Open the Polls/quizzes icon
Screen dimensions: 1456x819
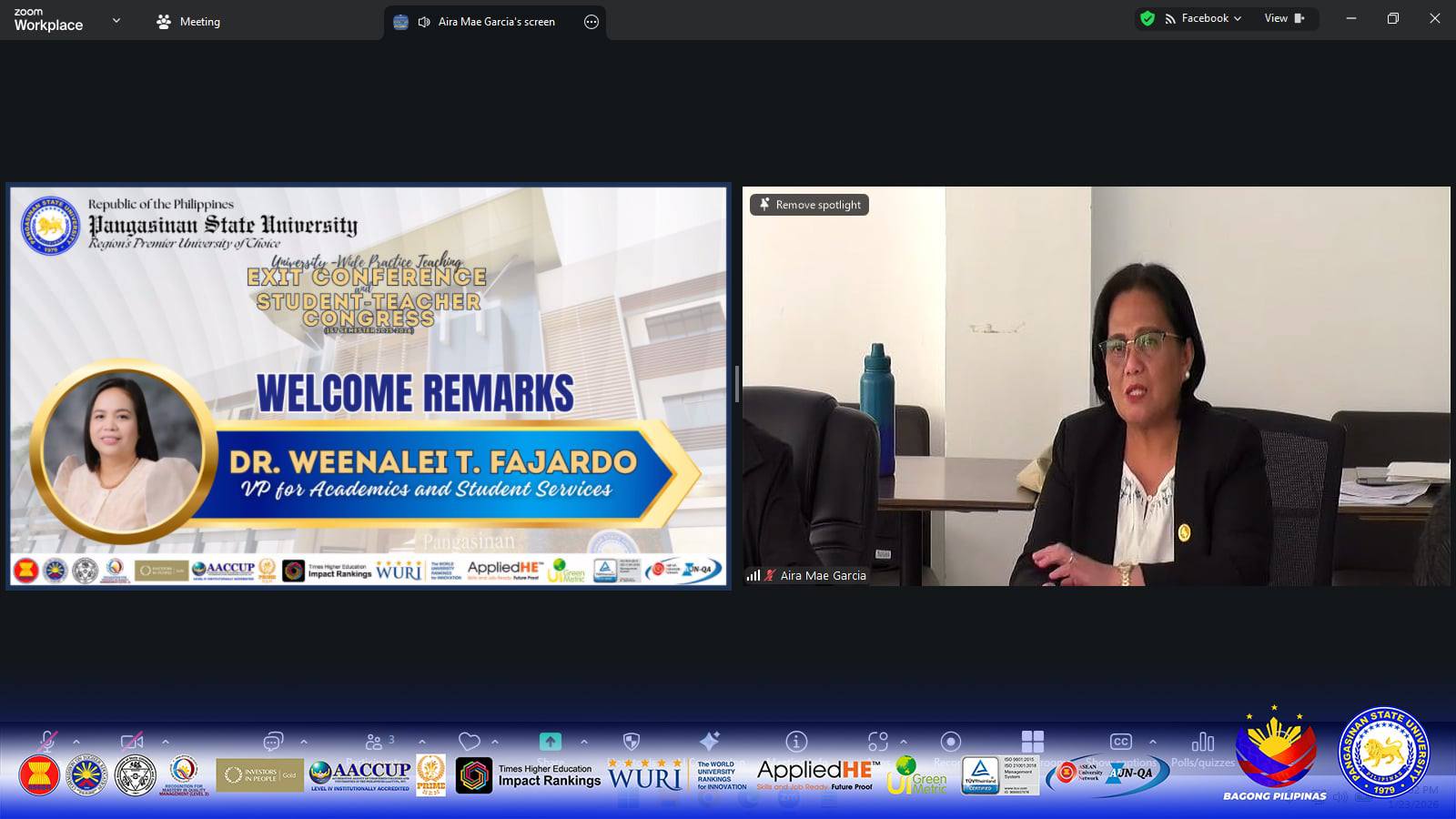[x=1202, y=743]
